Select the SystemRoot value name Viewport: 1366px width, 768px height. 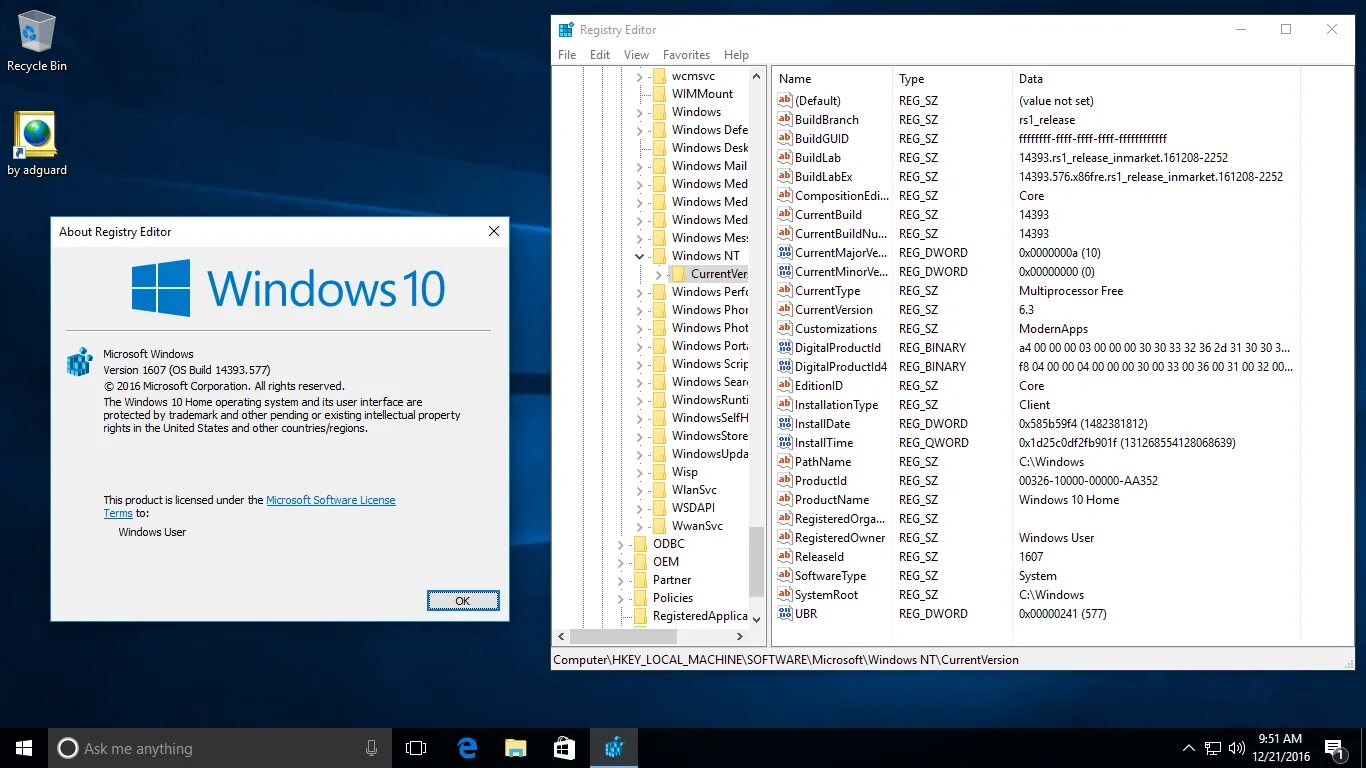point(827,595)
